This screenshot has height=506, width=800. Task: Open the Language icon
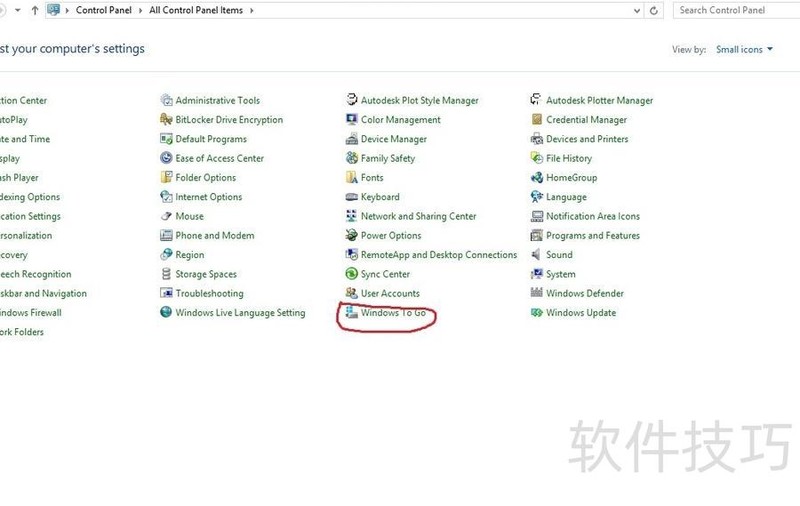tap(536, 197)
